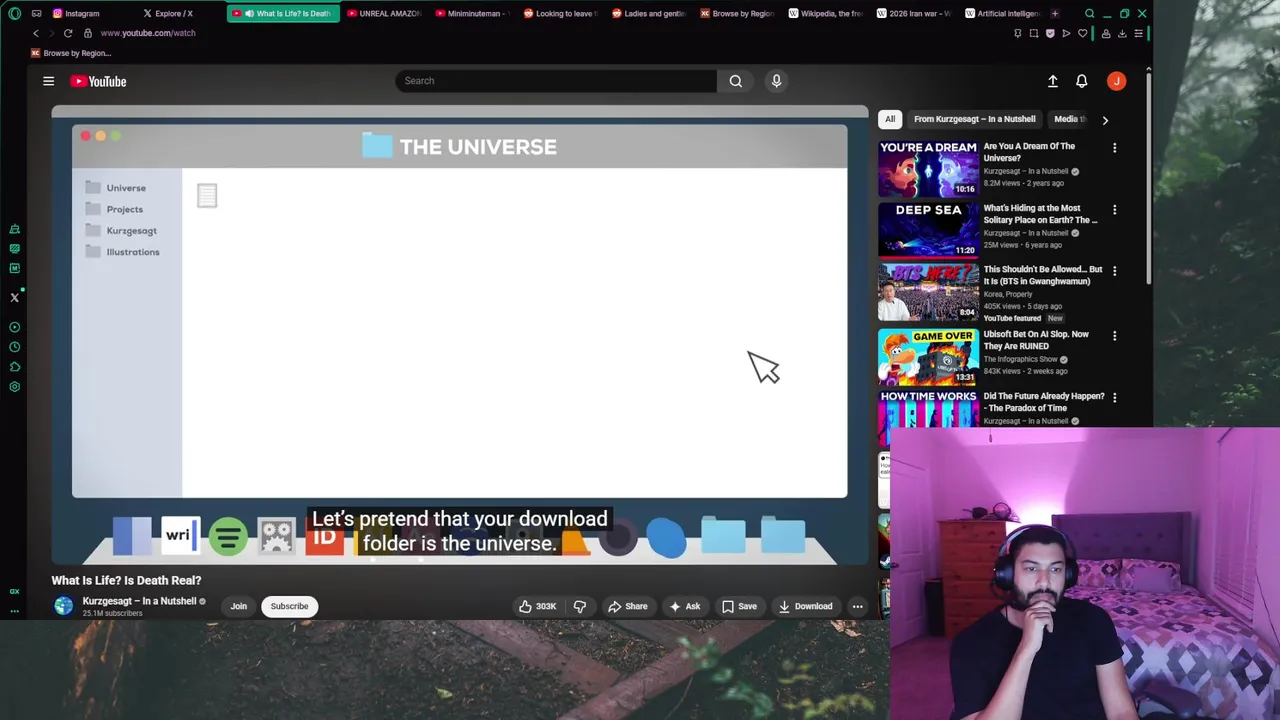Open What's Hiding at Most Solitary Place title

[1040, 214]
